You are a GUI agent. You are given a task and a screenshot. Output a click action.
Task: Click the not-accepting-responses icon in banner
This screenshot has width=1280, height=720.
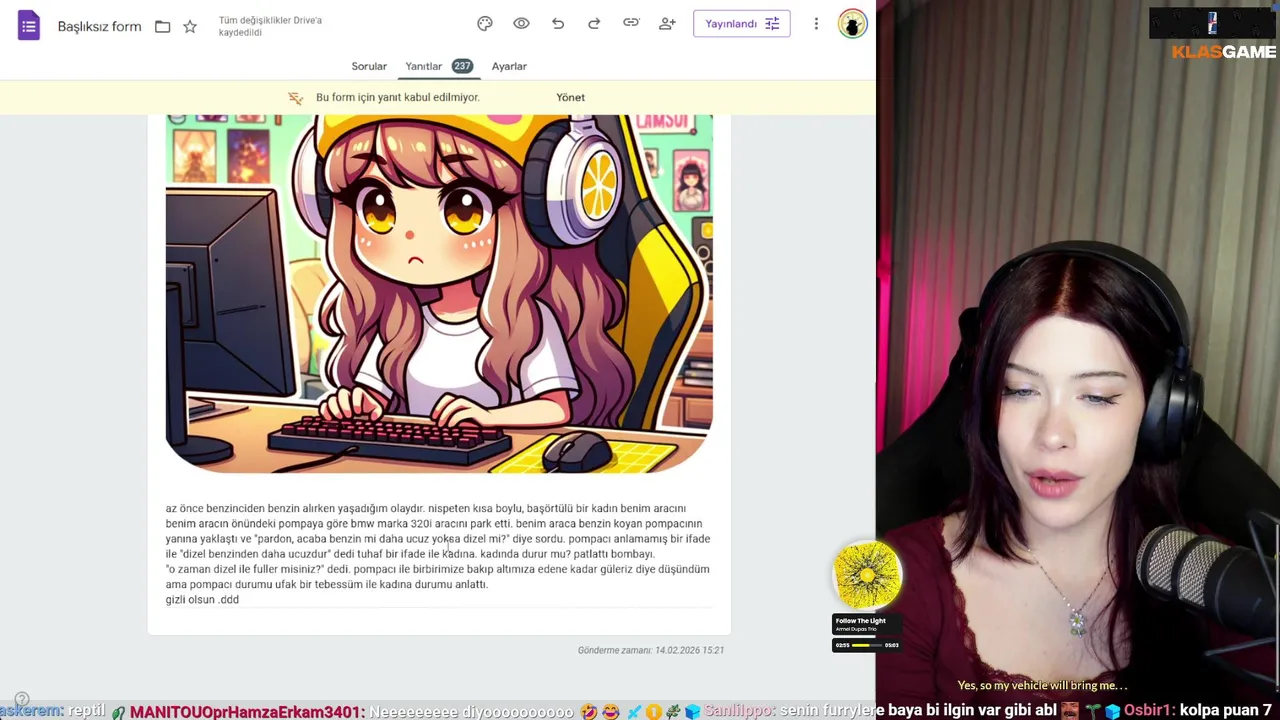pos(295,97)
